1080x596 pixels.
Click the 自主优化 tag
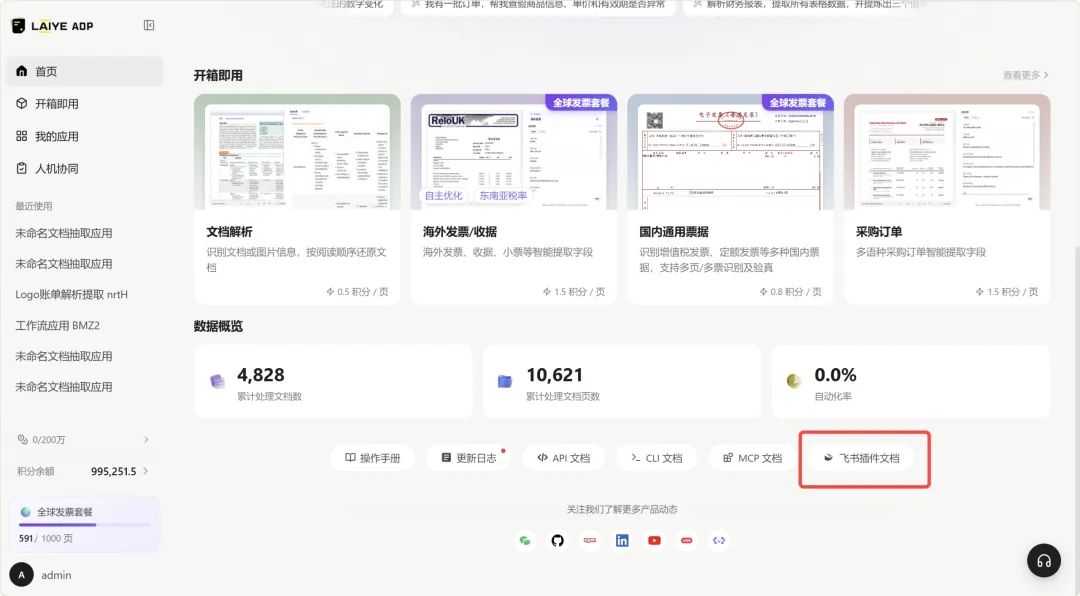tap(444, 196)
